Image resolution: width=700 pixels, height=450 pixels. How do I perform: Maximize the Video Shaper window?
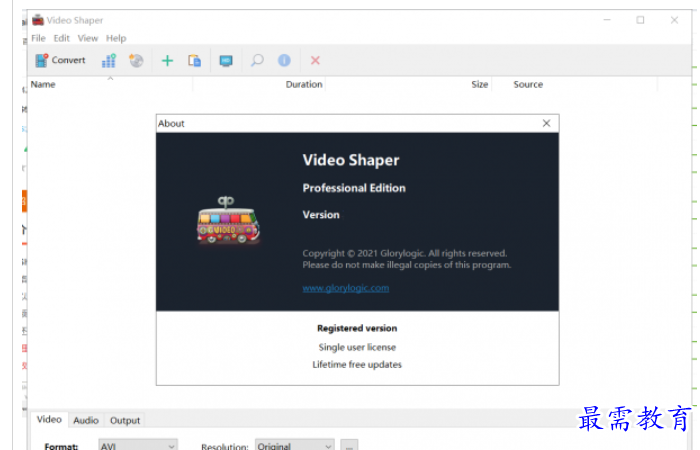(x=640, y=20)
